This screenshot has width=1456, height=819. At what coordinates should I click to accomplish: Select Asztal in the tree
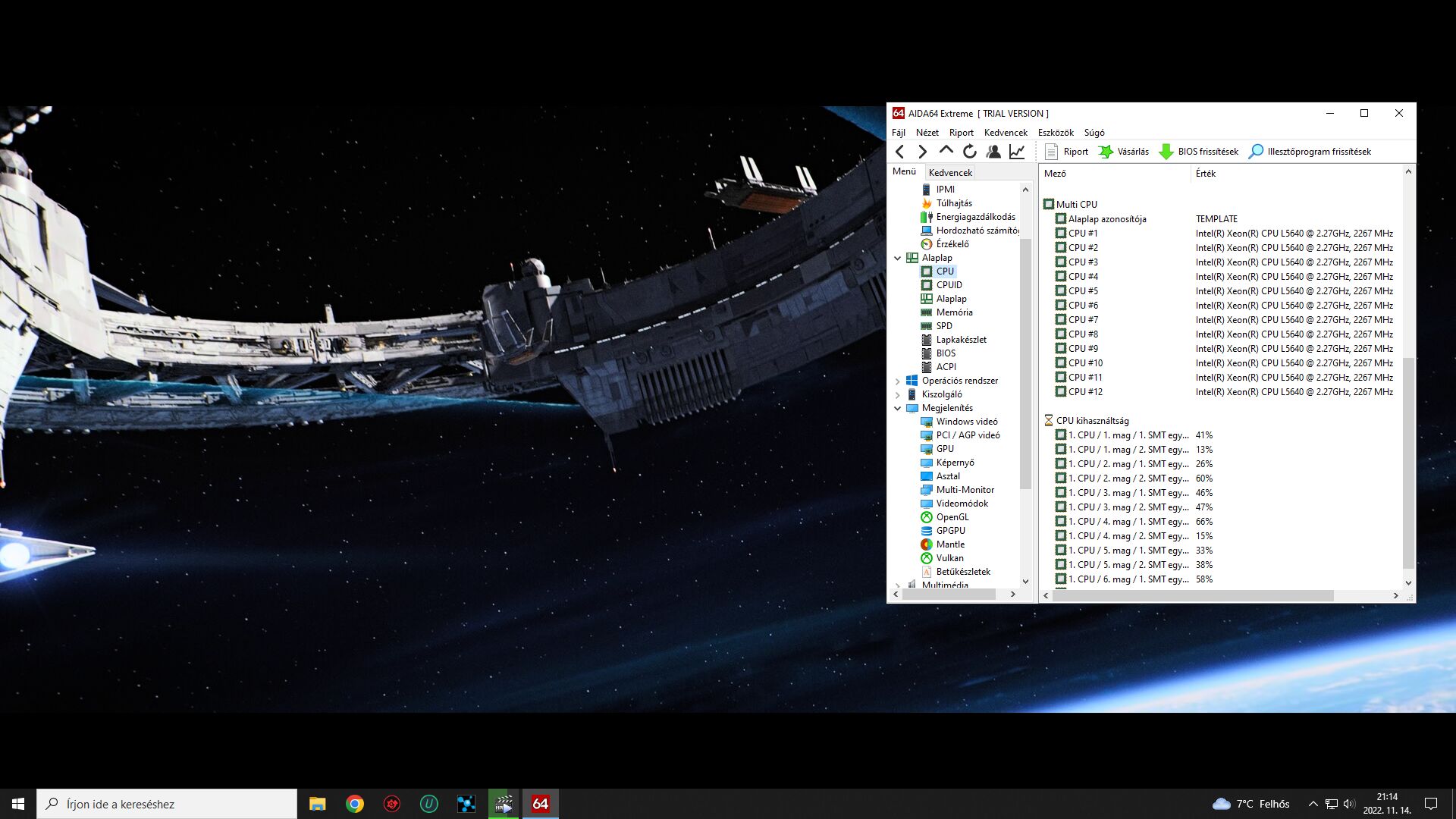coord(940,476)
